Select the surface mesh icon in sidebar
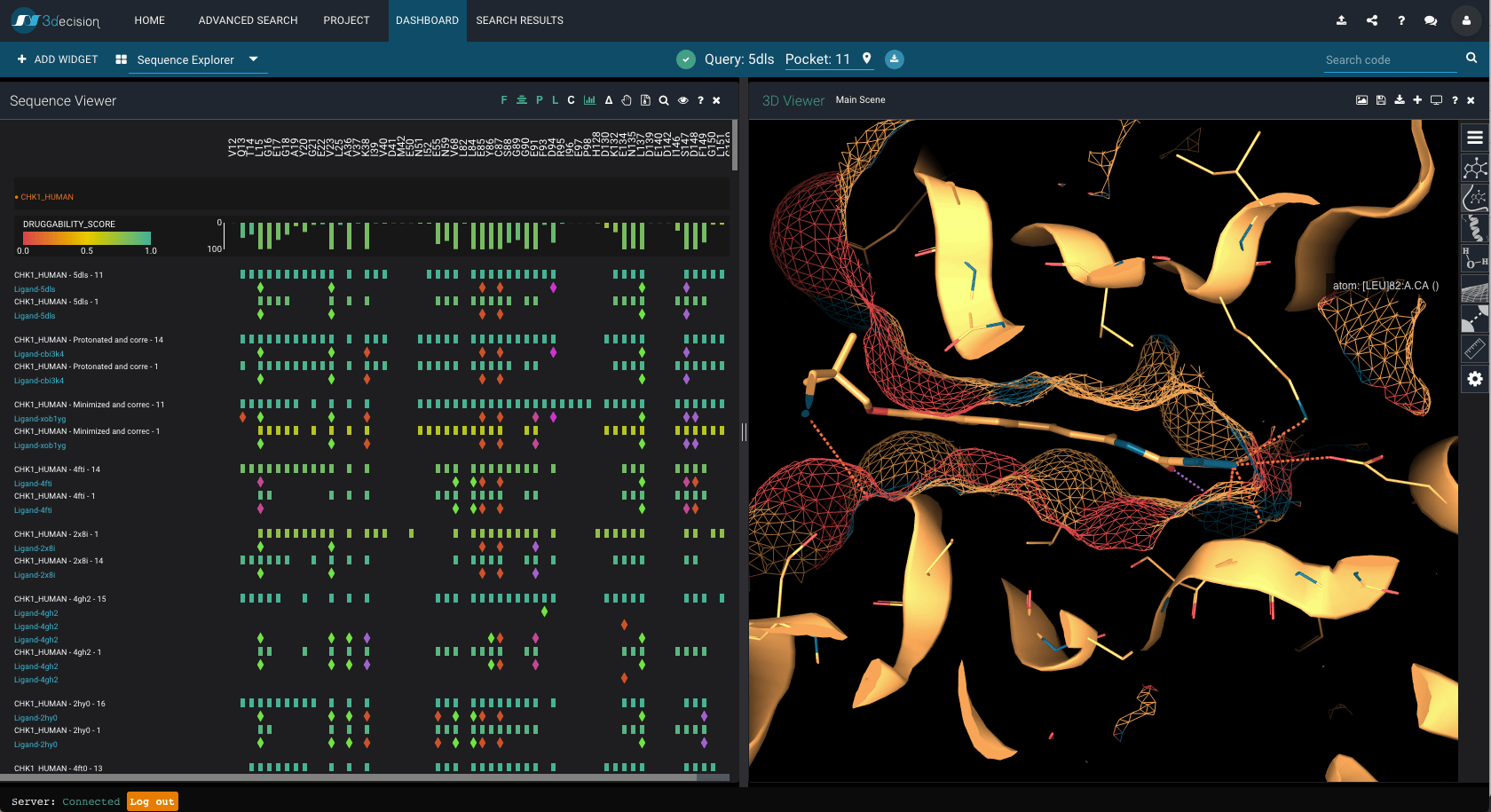1491x812 pixels. coord(1474,289)
